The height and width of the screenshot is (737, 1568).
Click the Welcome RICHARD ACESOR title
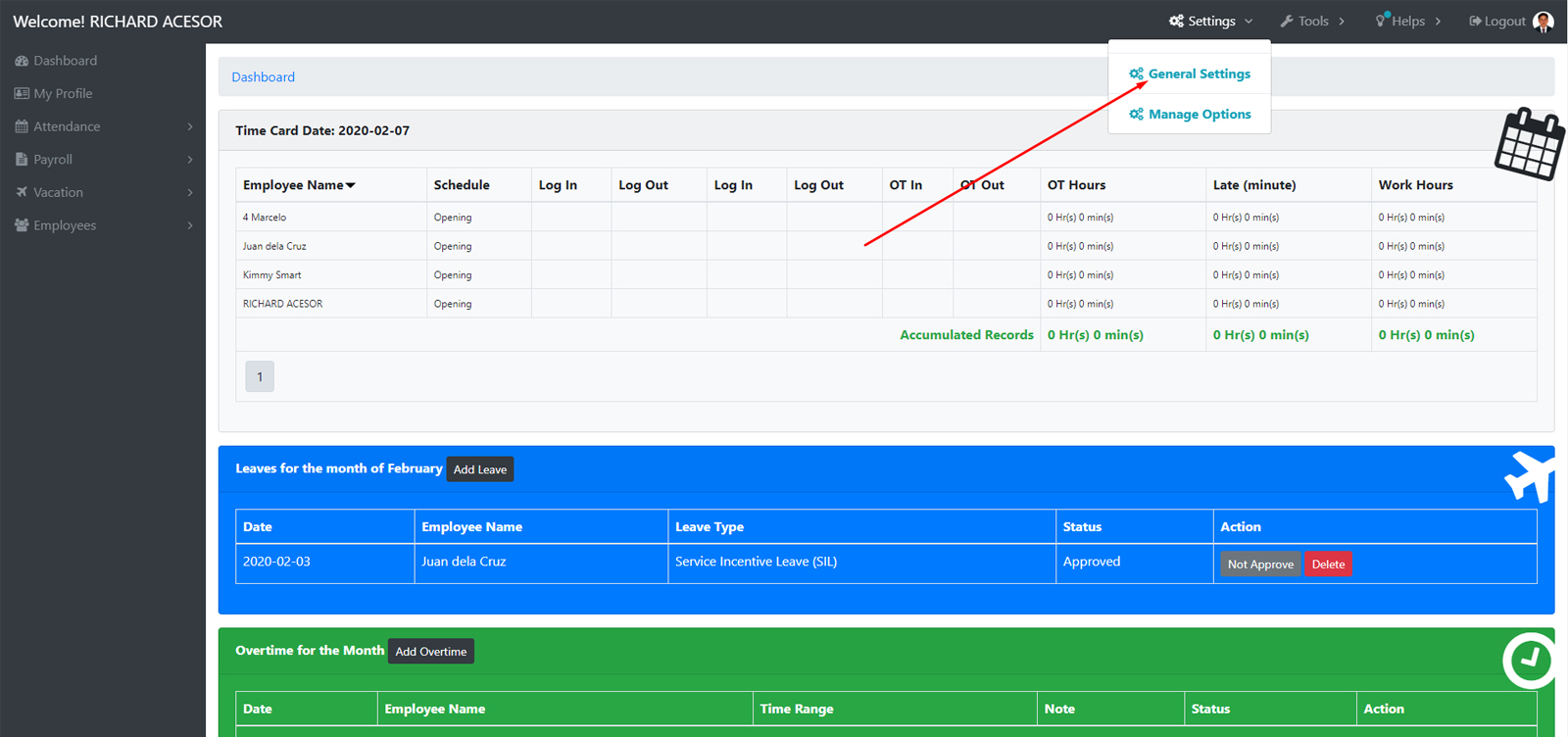click(118, 22)
